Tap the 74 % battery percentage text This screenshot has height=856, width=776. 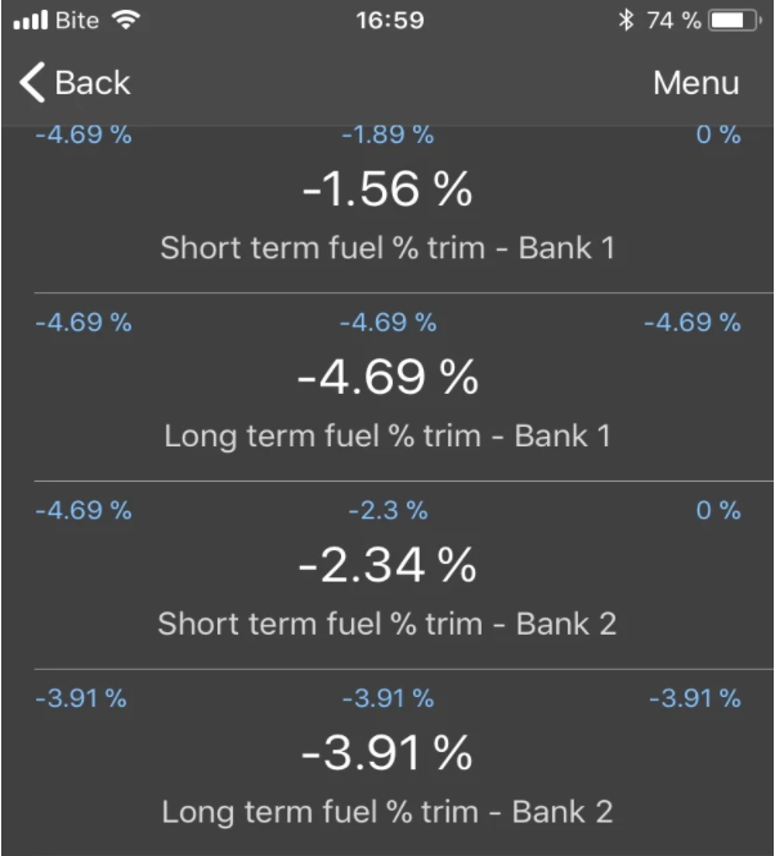pos(673,21)
